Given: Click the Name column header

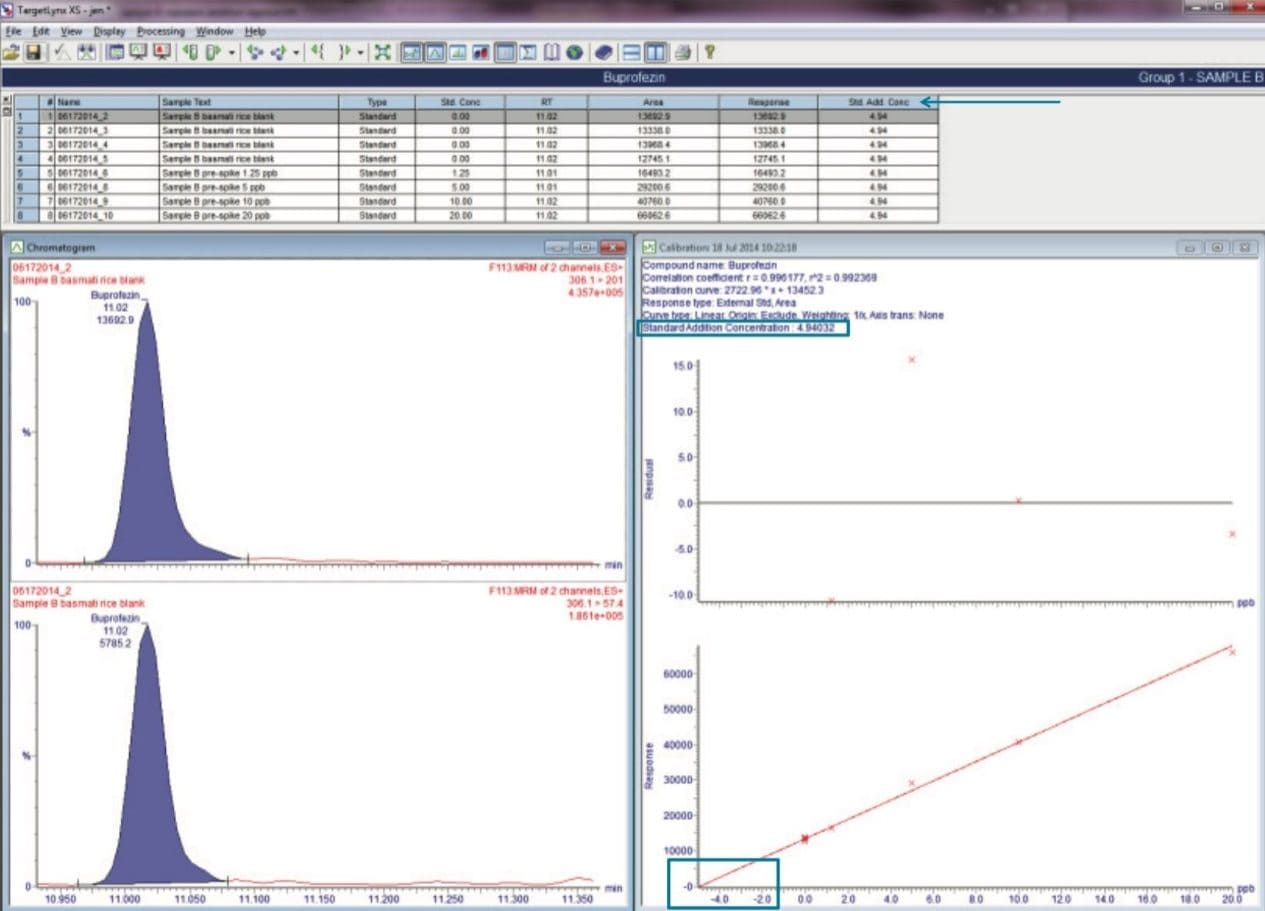Looking at the screenshot, I should (105, 102).
